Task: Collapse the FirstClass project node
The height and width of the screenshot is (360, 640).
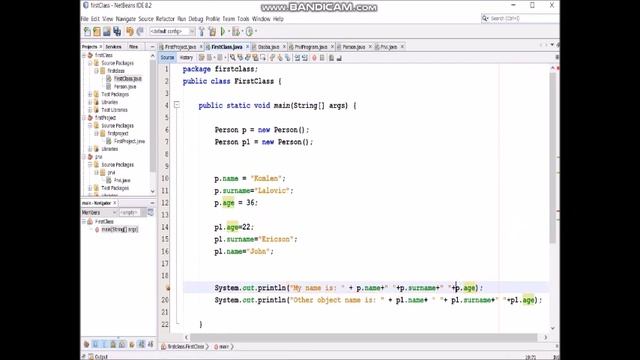Action: click(x=84, y=55)
